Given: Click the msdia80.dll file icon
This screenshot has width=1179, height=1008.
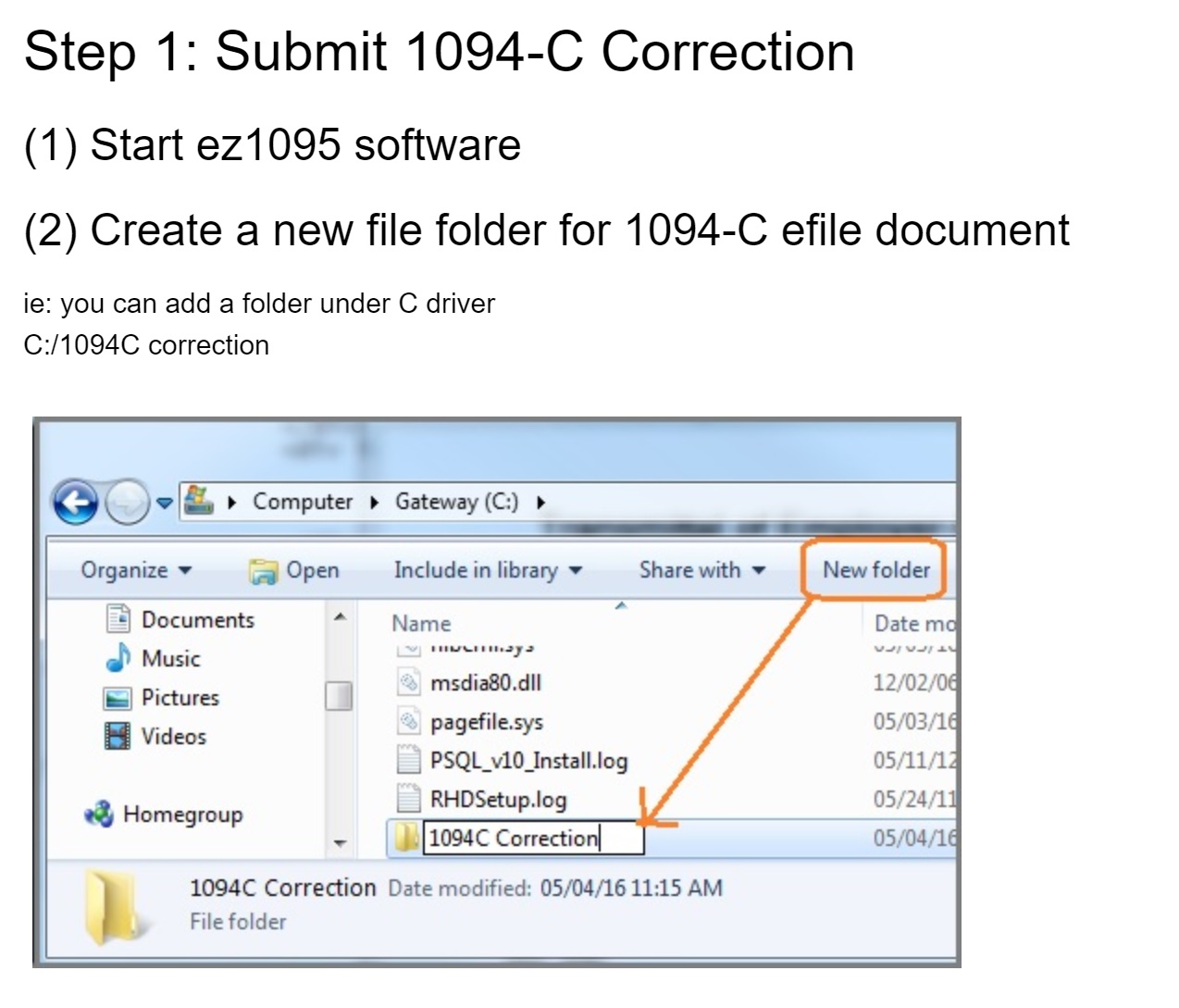Looking at the screenshot, I should pyautogui.click(x=408, y=683).
